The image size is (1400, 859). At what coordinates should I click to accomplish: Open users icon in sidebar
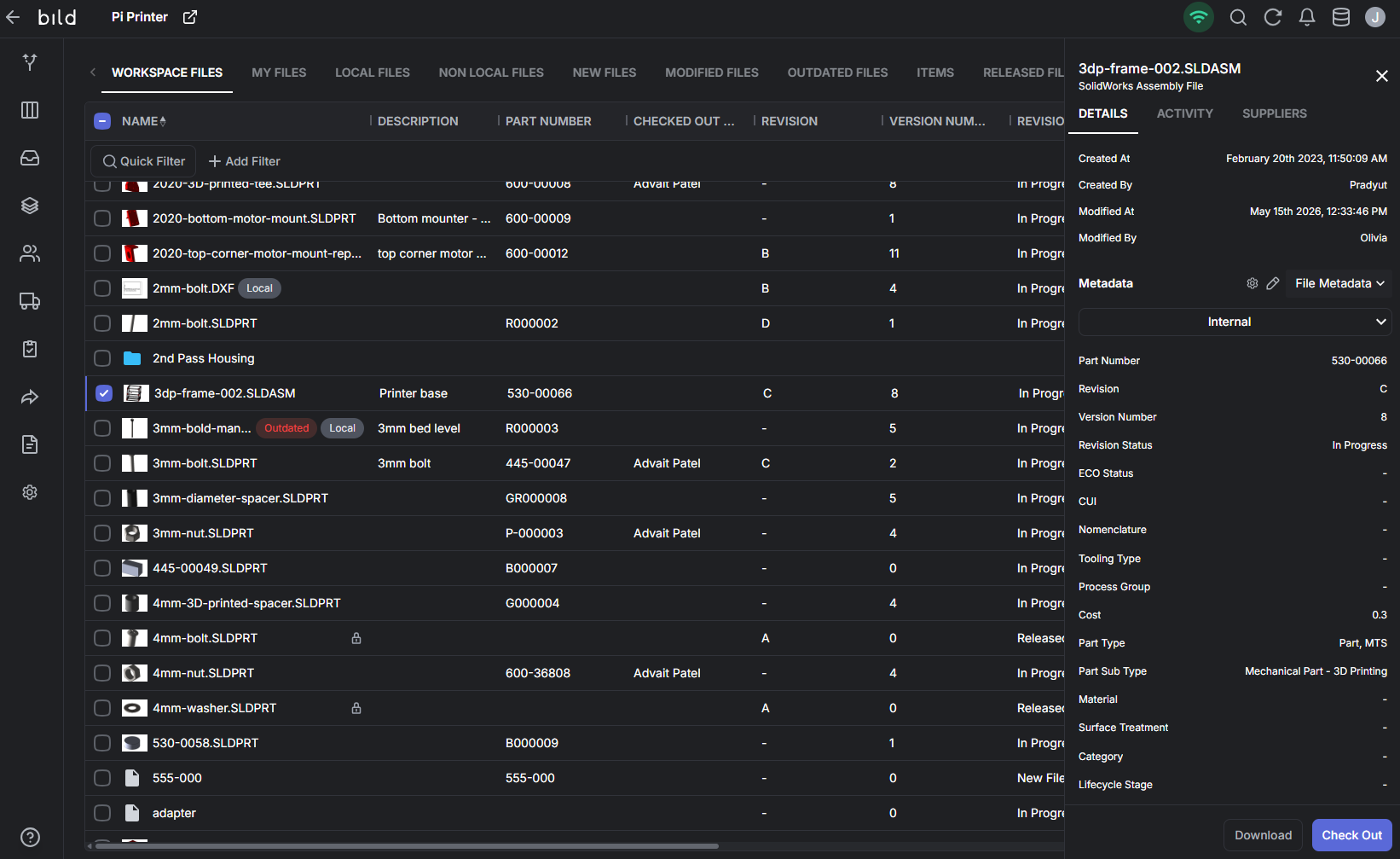click(30, 253)
